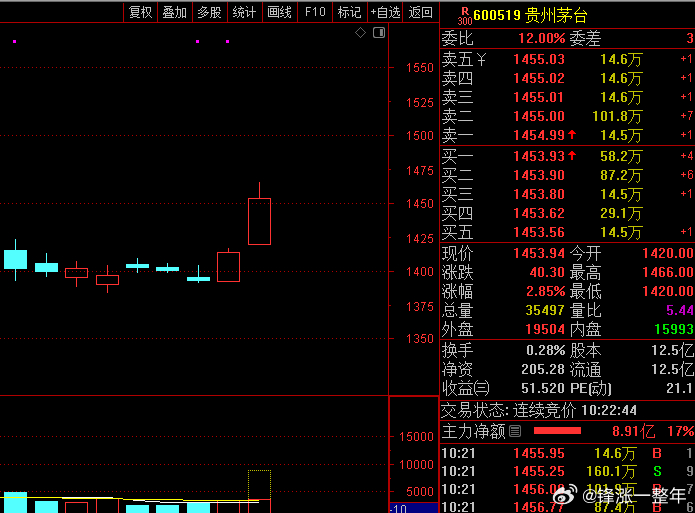Select the first cyan candlestick on chart

16,260
